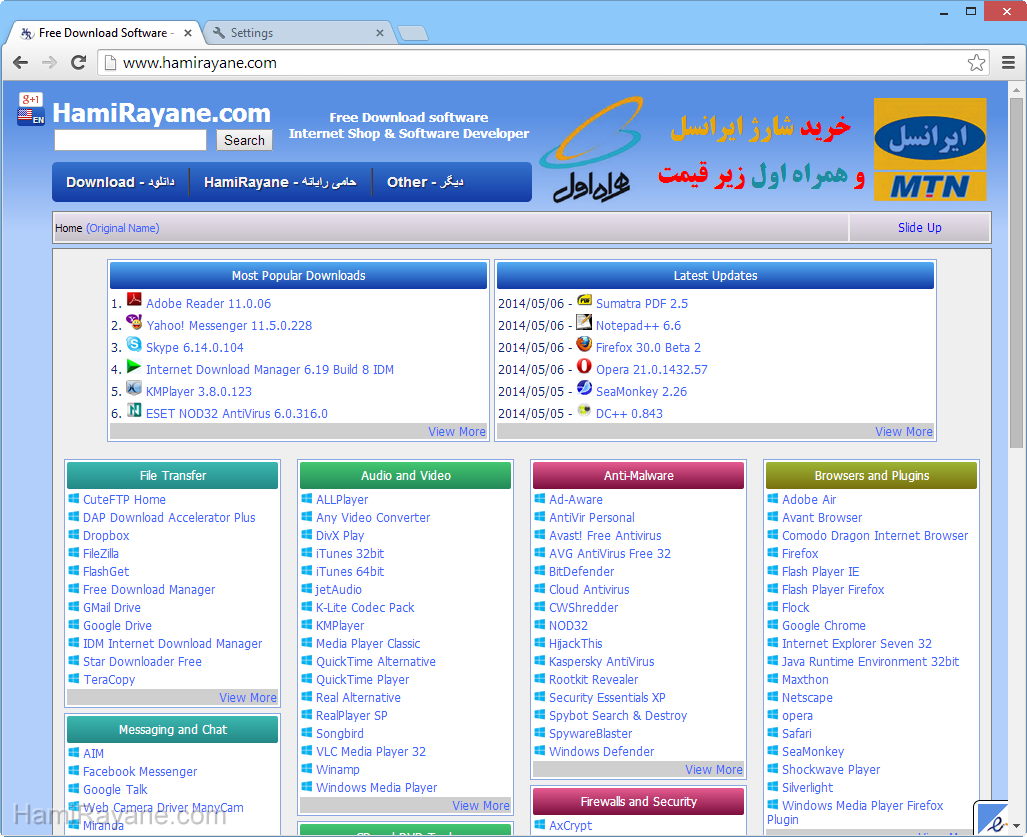View More in File Transfer section
Image resolution: width=1027 pixels, height=837 pixels.
pyautogui.click(x=248, y=698)
